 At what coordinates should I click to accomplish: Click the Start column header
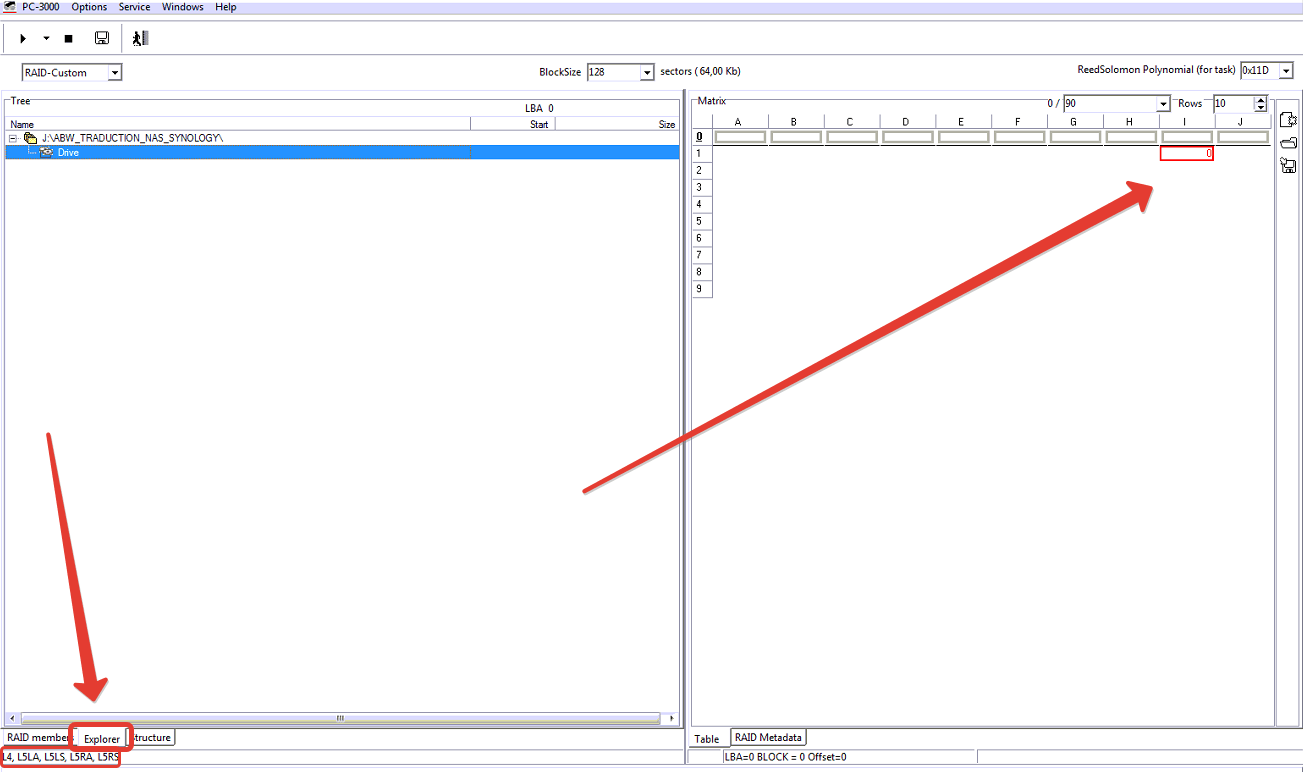(x=513, y=124)
